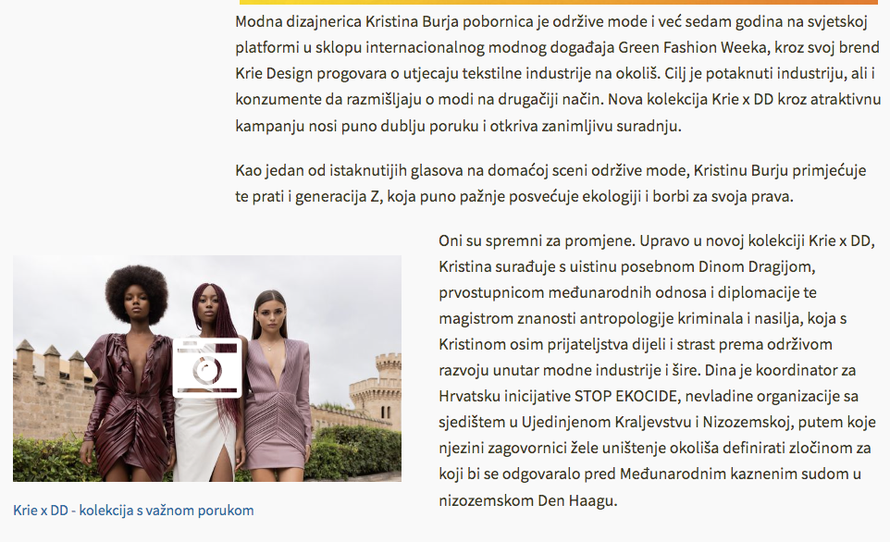Viewport: 890px width, 542px height.
Task: Click the orange-yellow gradient bar above the article
Action: tap(558, 2)
